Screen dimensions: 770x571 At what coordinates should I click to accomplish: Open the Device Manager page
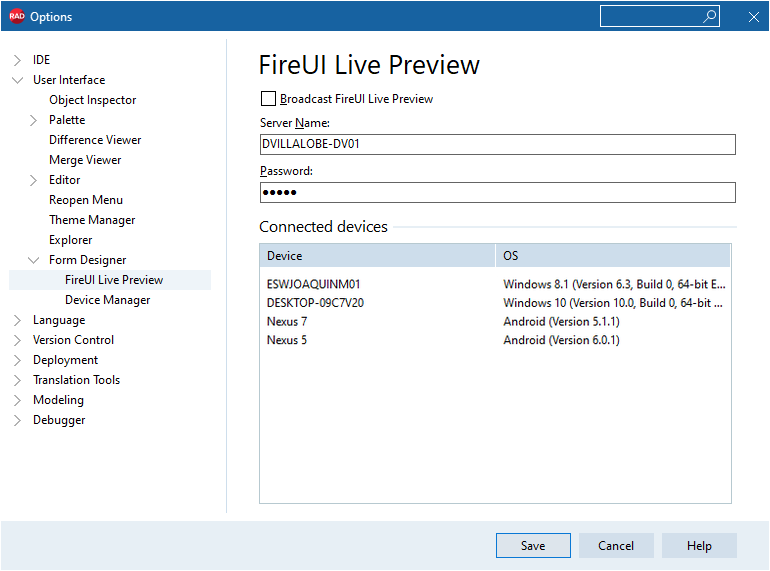point(108,300)
